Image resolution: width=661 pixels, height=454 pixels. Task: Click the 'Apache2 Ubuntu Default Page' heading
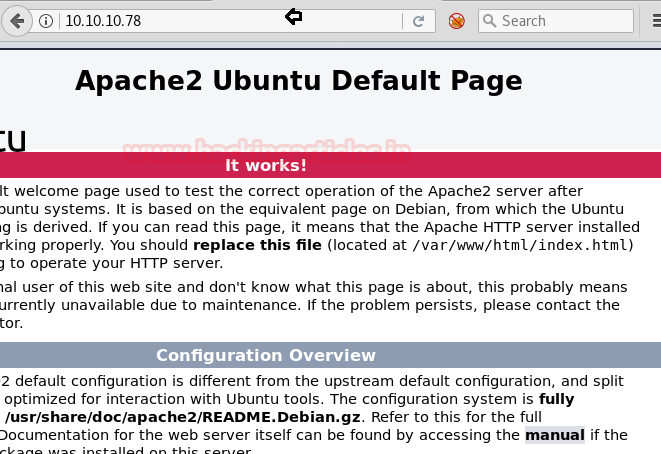click(x=298, y=81)
